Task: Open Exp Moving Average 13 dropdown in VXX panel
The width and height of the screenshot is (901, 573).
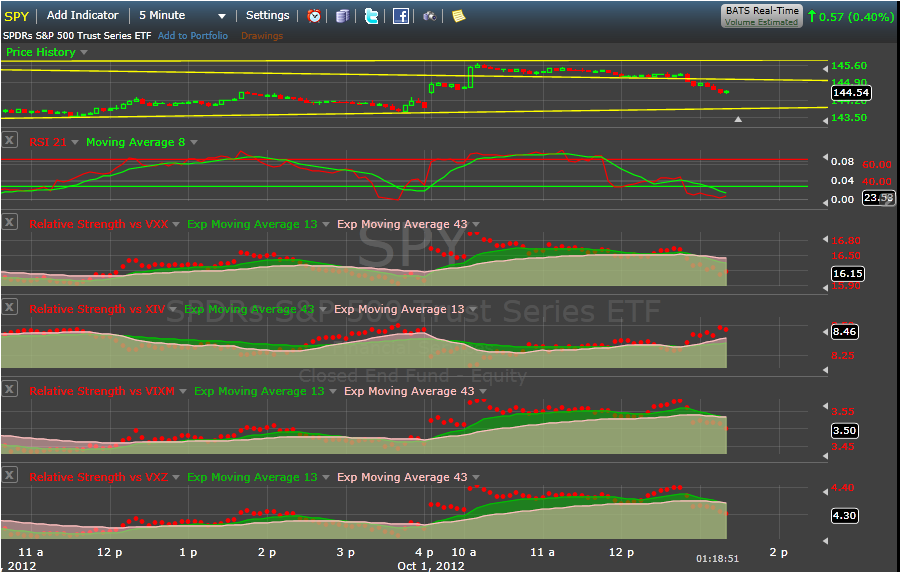Action: coord(325,225)
